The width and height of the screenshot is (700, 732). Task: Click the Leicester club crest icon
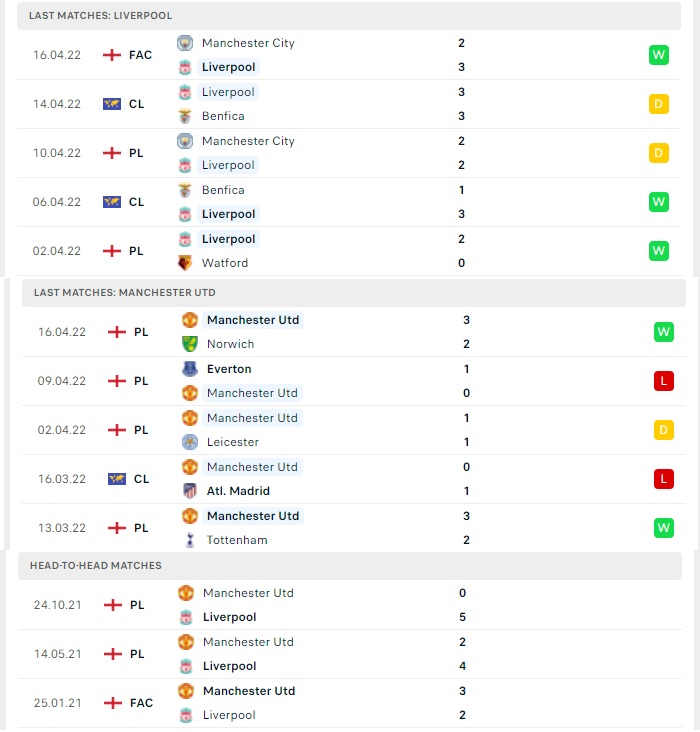(x=190, y=442)
